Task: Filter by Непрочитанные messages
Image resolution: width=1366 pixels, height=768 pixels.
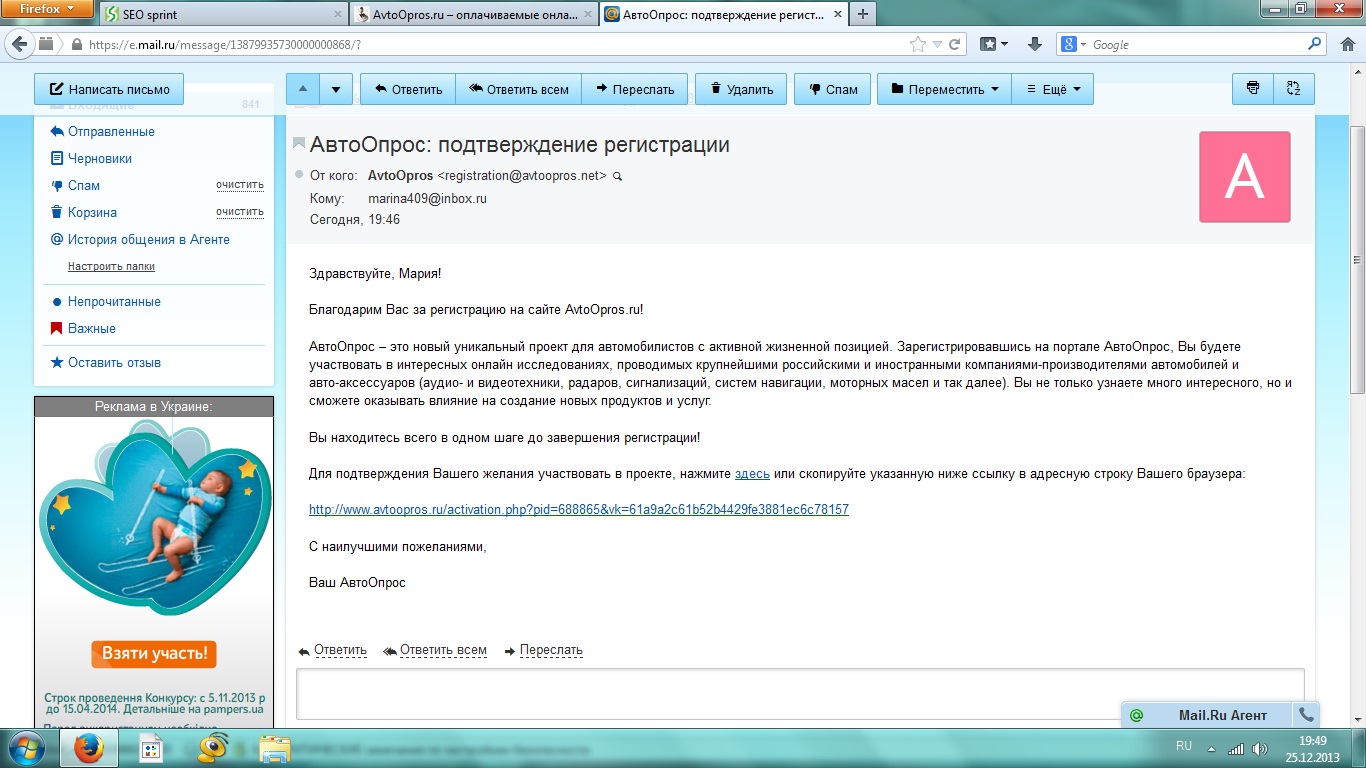Action: pyautogui.click(x=114, y=302)
